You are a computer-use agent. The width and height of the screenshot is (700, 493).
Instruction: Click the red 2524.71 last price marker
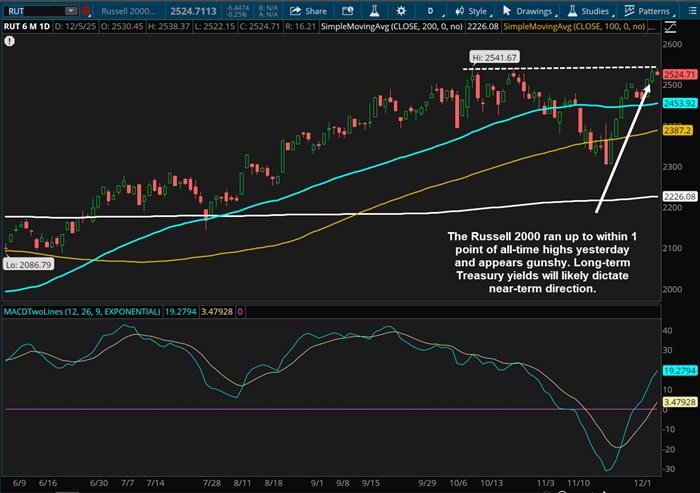click(x=677, y=75)
